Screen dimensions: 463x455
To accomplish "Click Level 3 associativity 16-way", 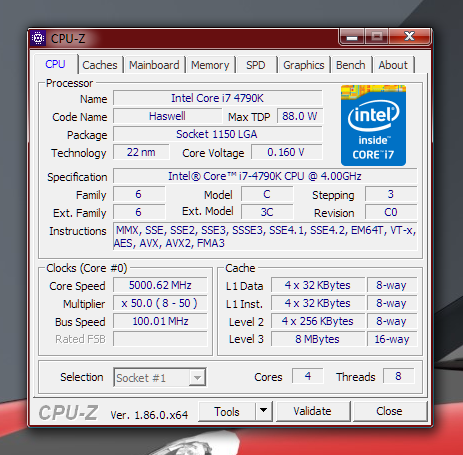I will point(392,339).
